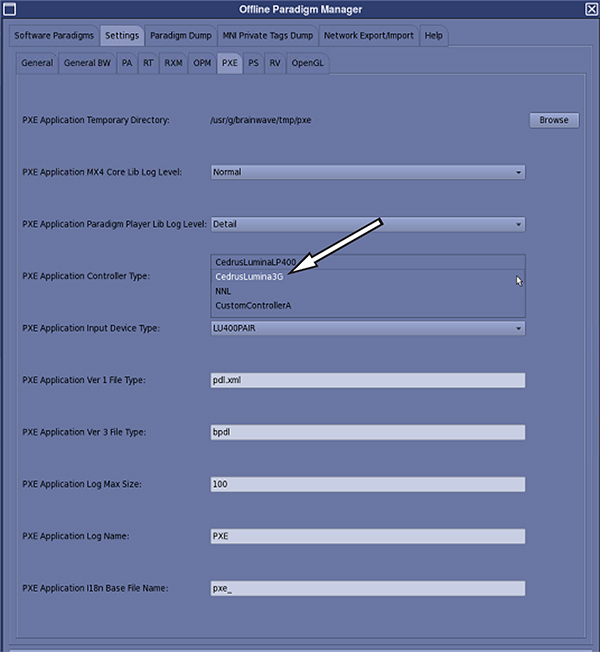The width and height of the screenshot is (600, 652).
Task: Select the CedrusLuminaLP400 controller option
Action: click(254, 262)
